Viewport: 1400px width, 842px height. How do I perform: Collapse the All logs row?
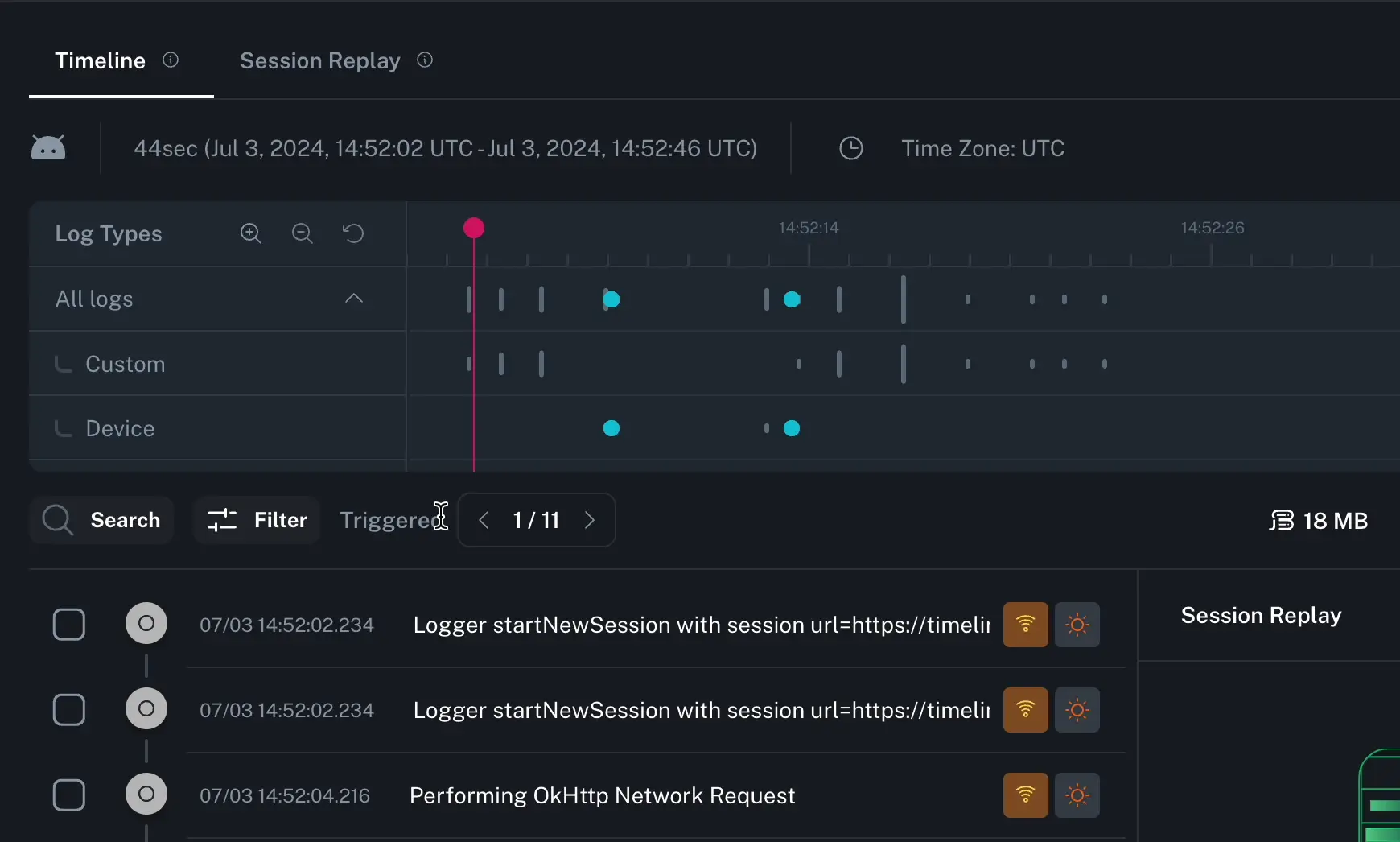pos(353,299)
